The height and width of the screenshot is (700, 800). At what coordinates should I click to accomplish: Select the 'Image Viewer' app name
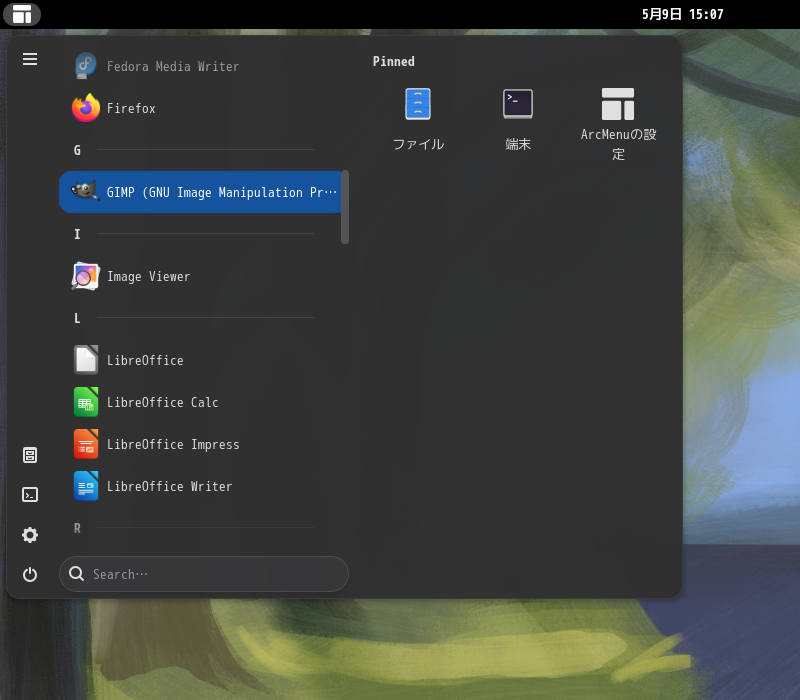tap(148, 277)
